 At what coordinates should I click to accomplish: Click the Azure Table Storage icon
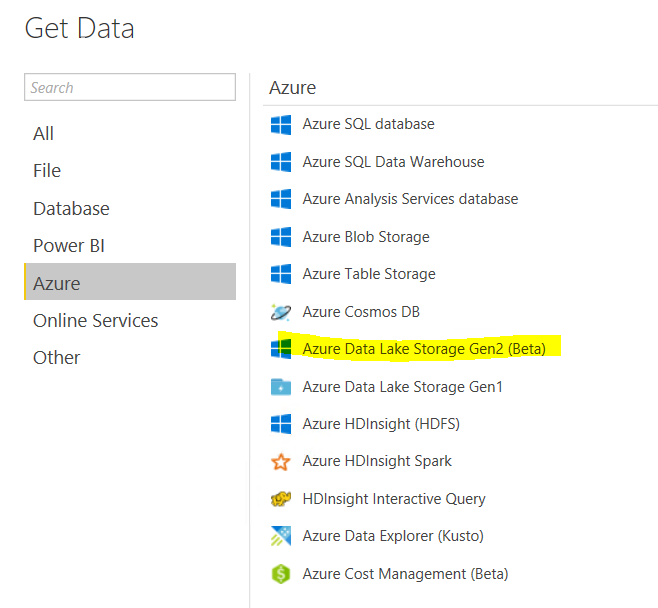(x=281, y=274)
